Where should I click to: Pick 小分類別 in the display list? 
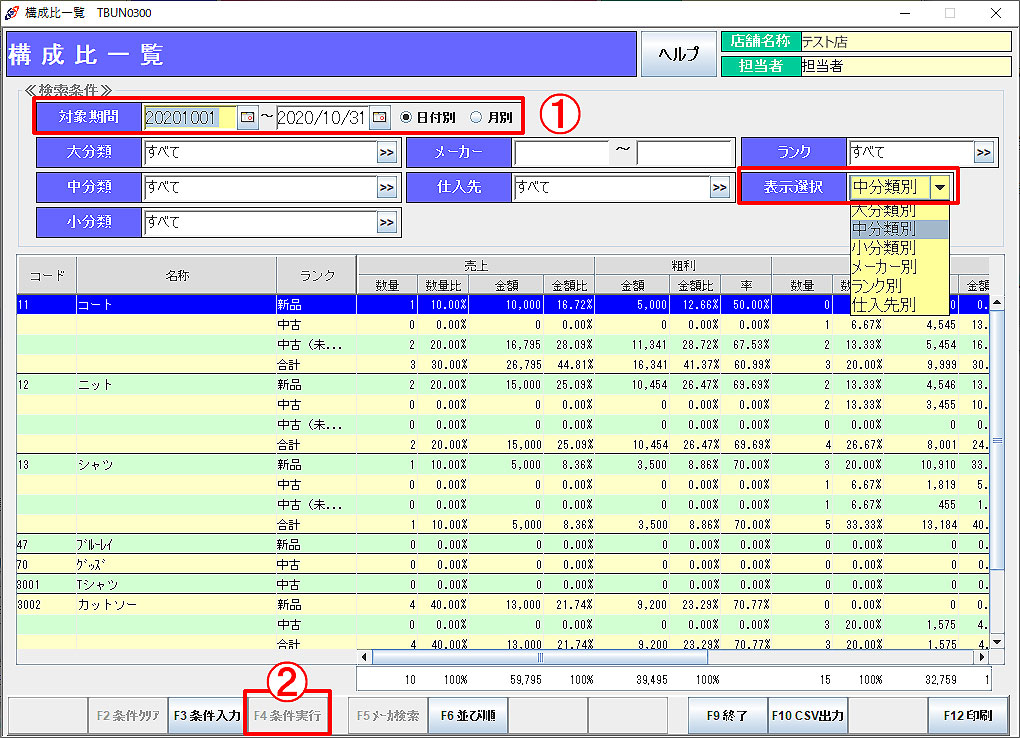point(883,248)
